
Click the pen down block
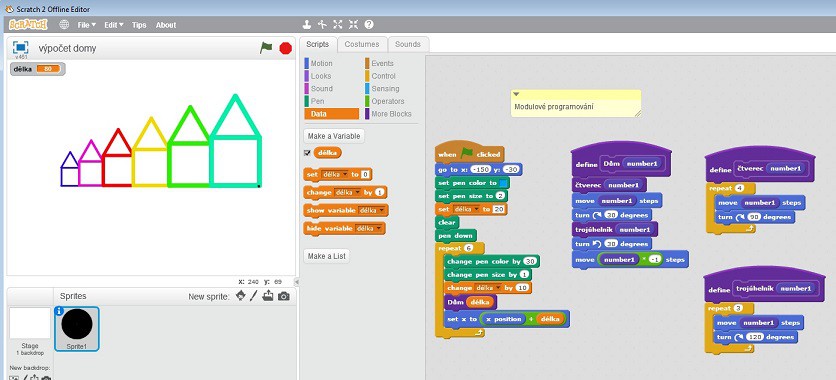[456, 236]
